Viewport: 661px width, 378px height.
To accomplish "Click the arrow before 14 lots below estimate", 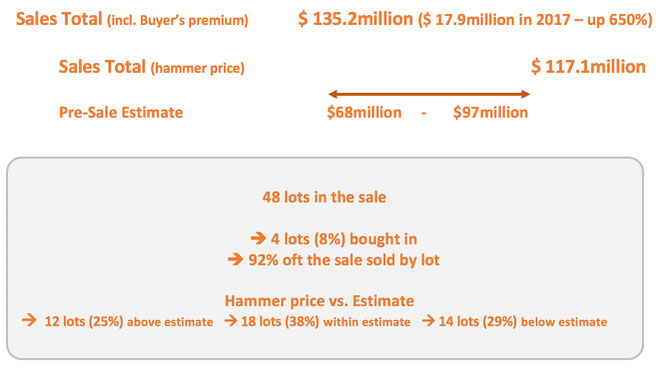I will 428,321.
